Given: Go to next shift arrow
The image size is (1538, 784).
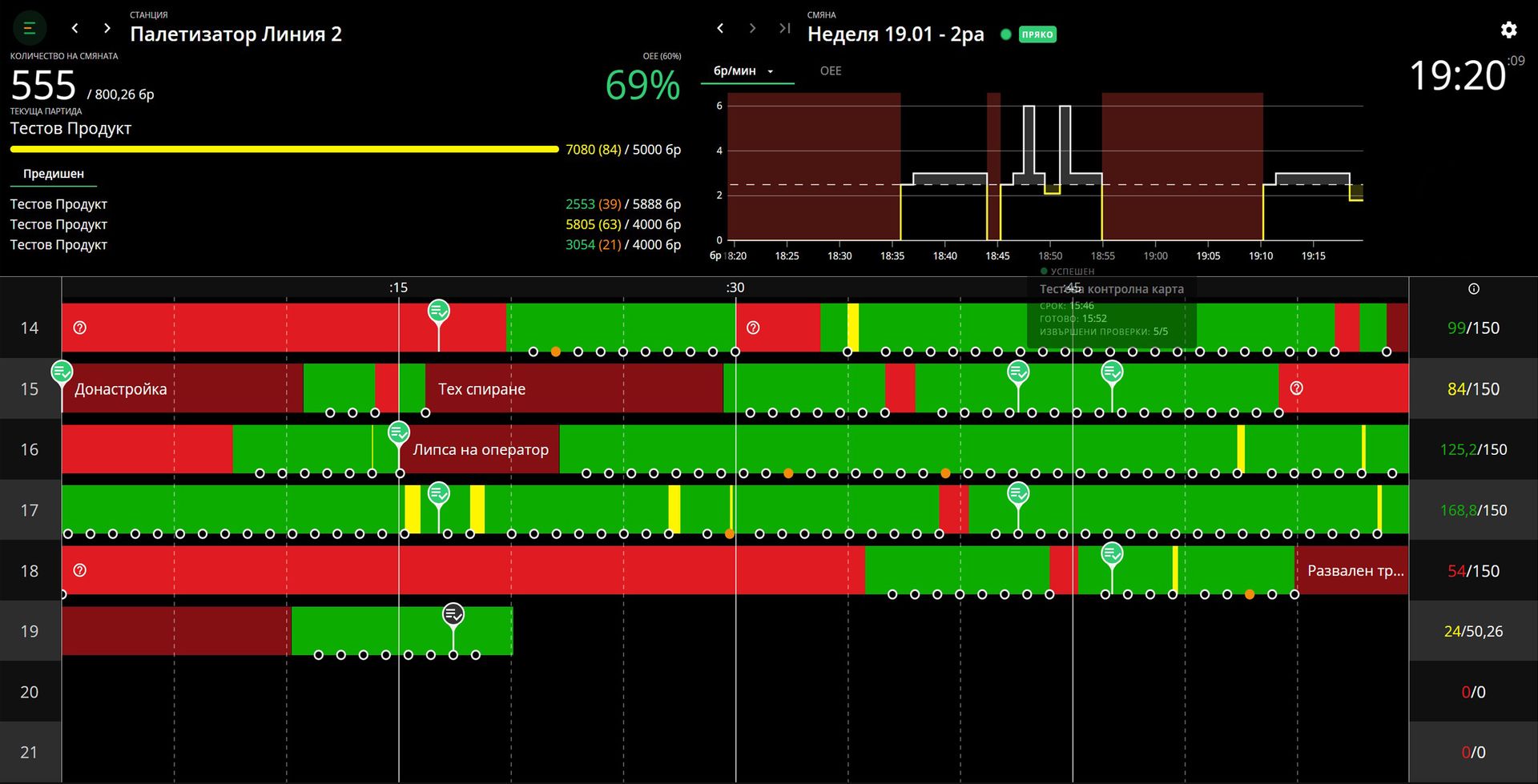Looking at the screenshot, I should point(752,28).
